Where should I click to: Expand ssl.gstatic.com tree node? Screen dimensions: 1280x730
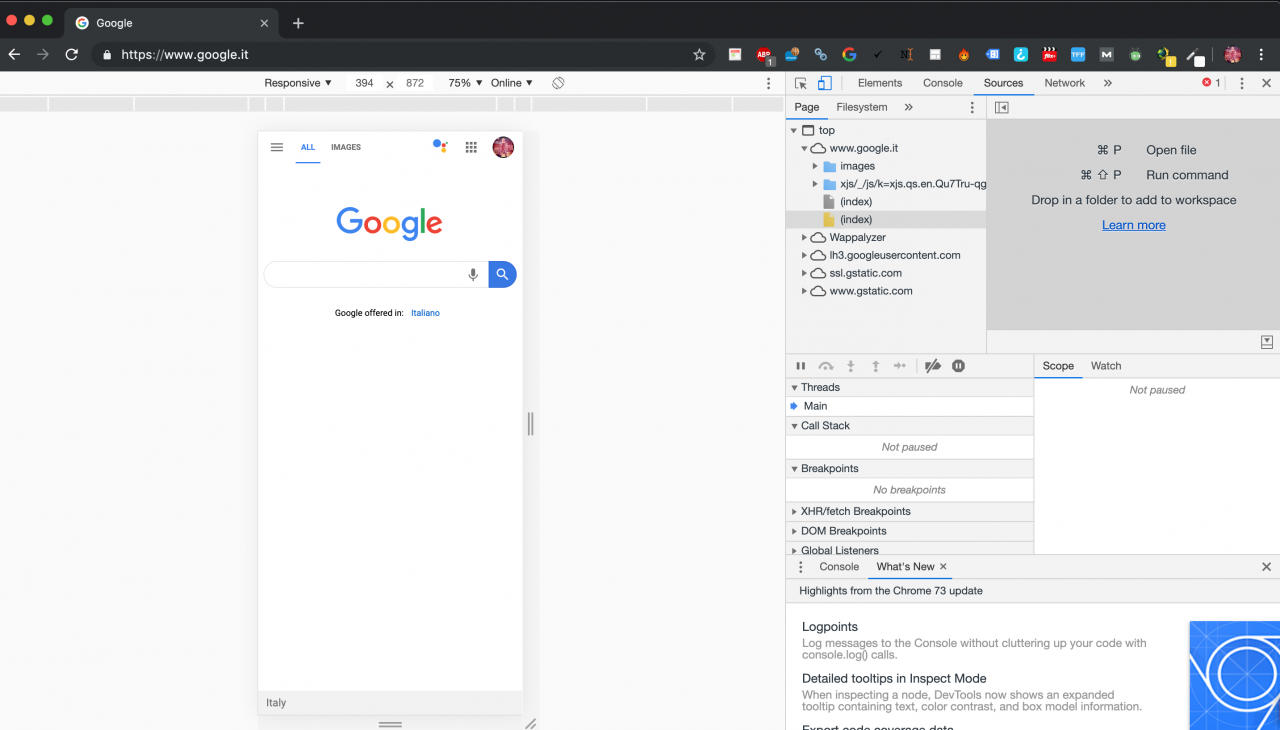[804, 273]
